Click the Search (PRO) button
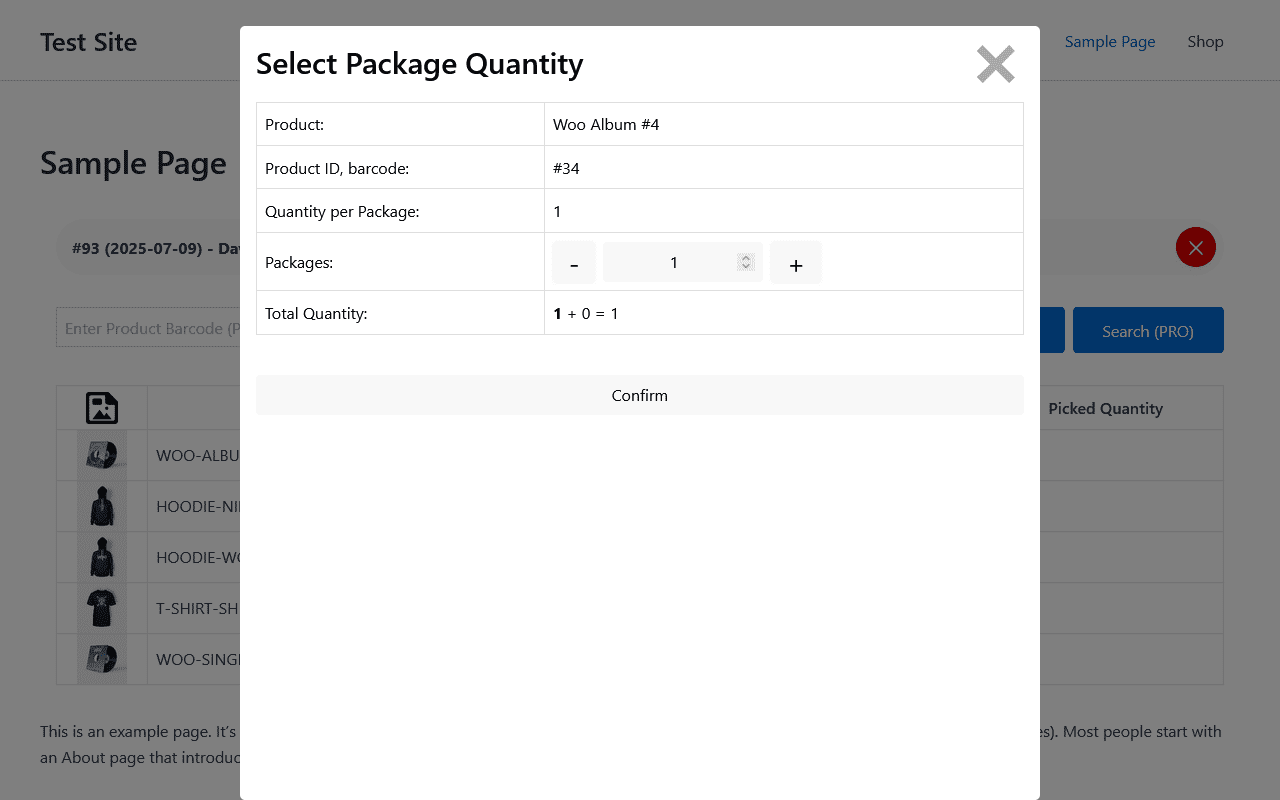 tap(1148, 331)
